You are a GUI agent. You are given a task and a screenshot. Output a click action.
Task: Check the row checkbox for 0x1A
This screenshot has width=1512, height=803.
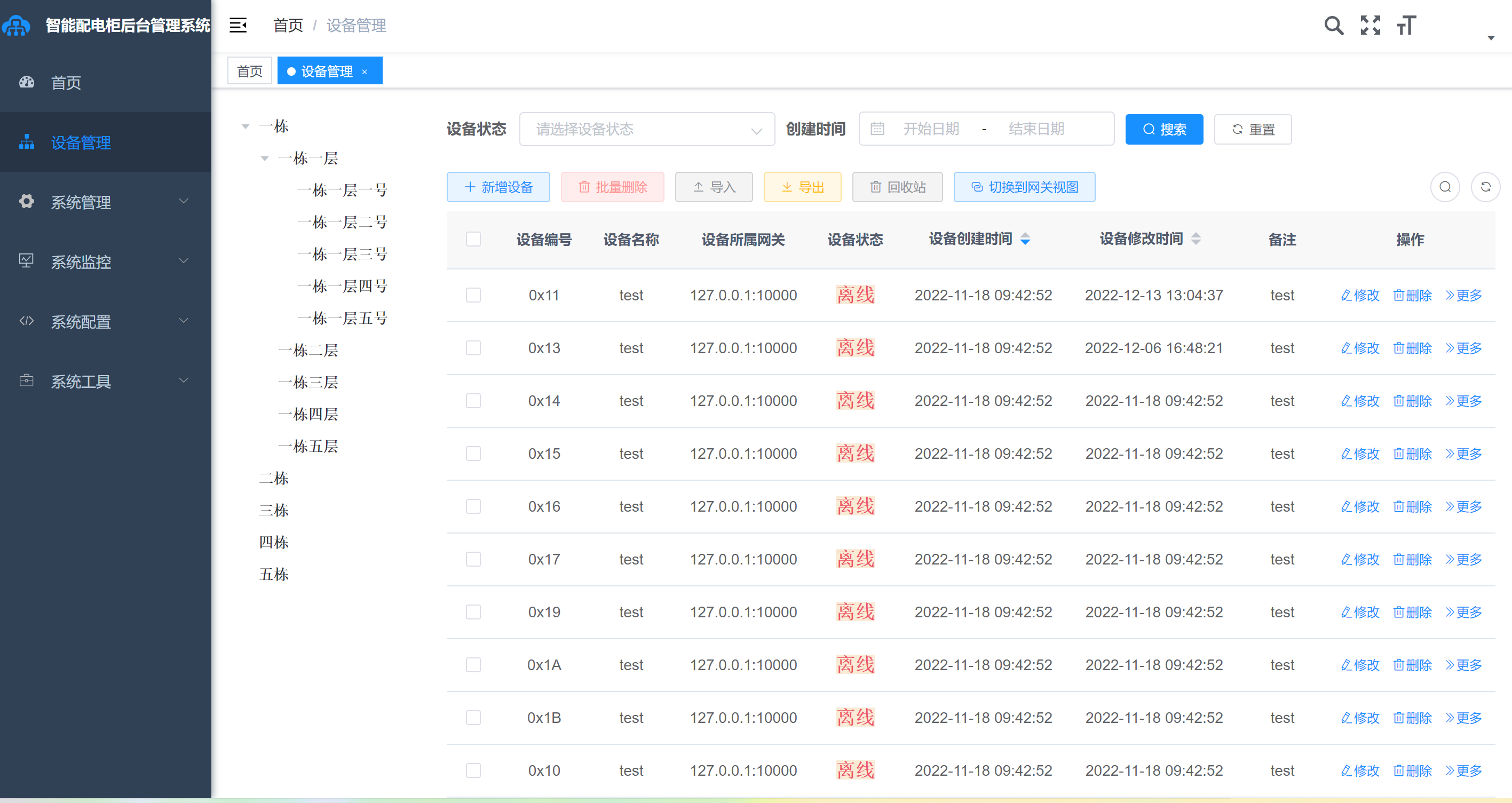pyautogui.click(x=473, y=665)
